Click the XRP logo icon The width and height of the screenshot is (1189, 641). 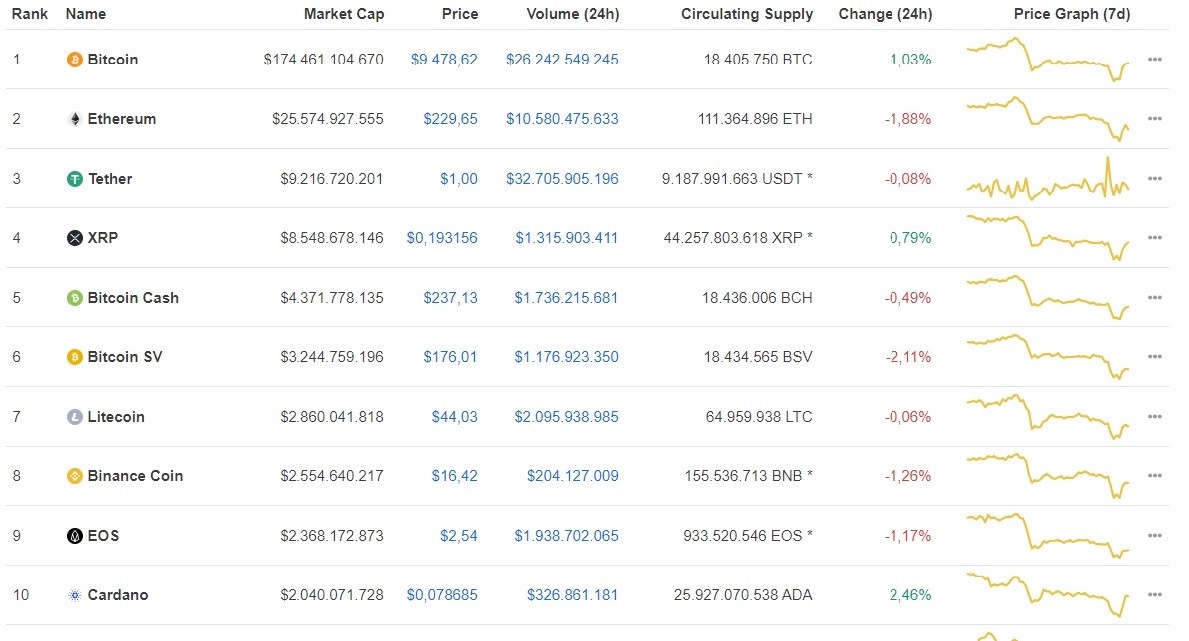74,237
